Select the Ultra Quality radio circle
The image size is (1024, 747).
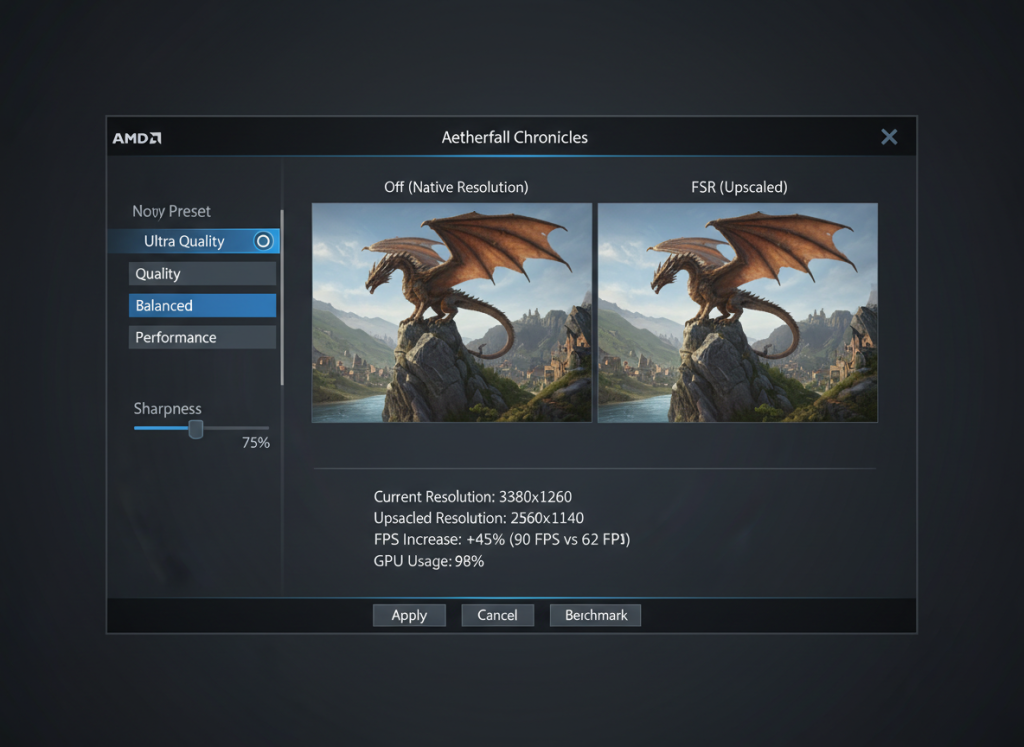[x=263, y=242]
